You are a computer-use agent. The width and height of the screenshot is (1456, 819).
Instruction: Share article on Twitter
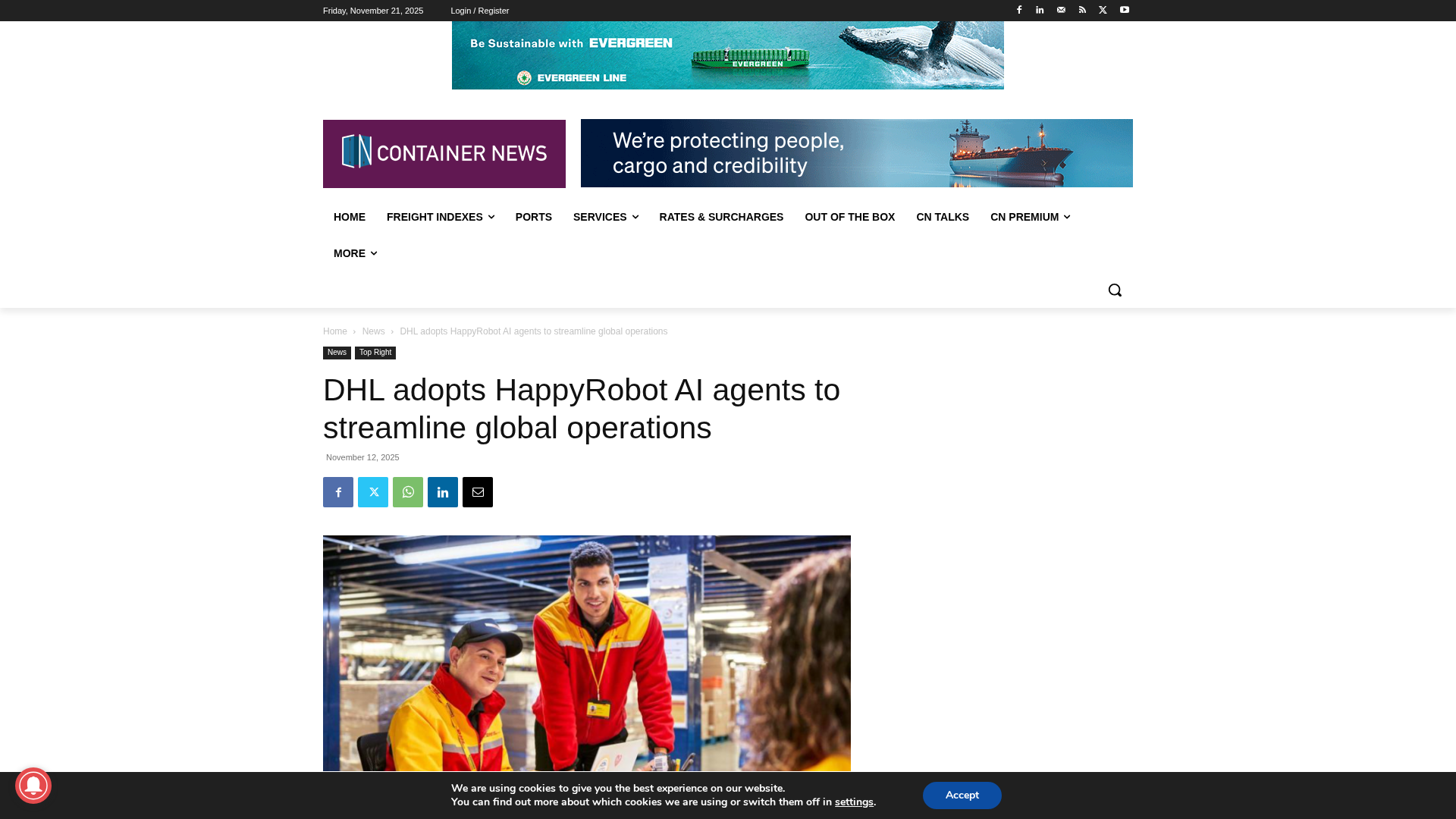point(373,492)
